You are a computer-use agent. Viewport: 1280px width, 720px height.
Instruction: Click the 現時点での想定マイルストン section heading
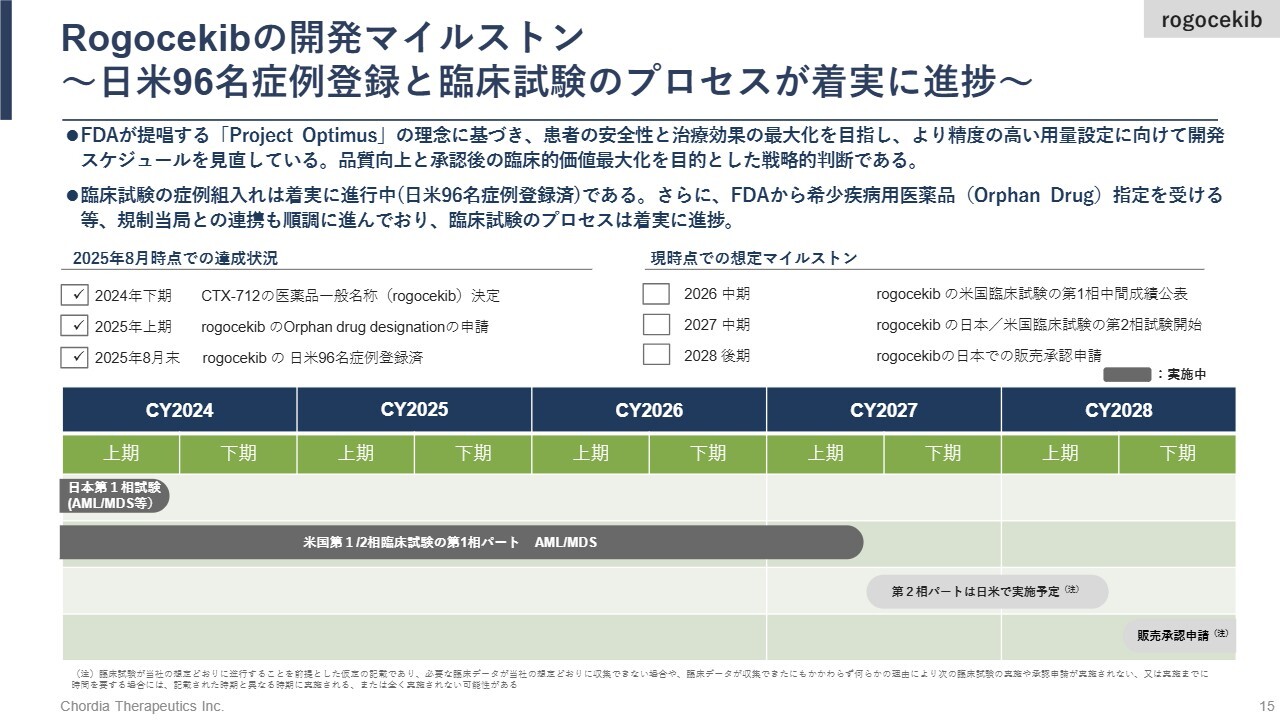pyautogui.click(x=754, y=258)
